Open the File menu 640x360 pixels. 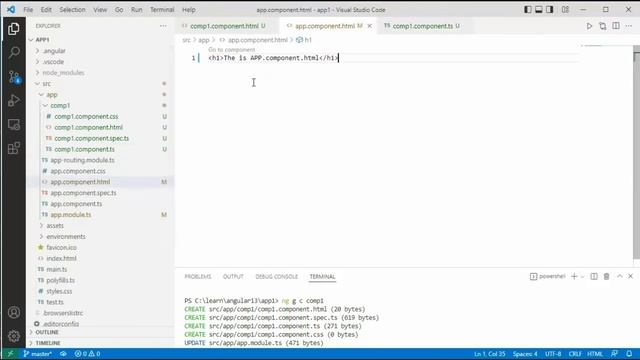tap(28, 9)
